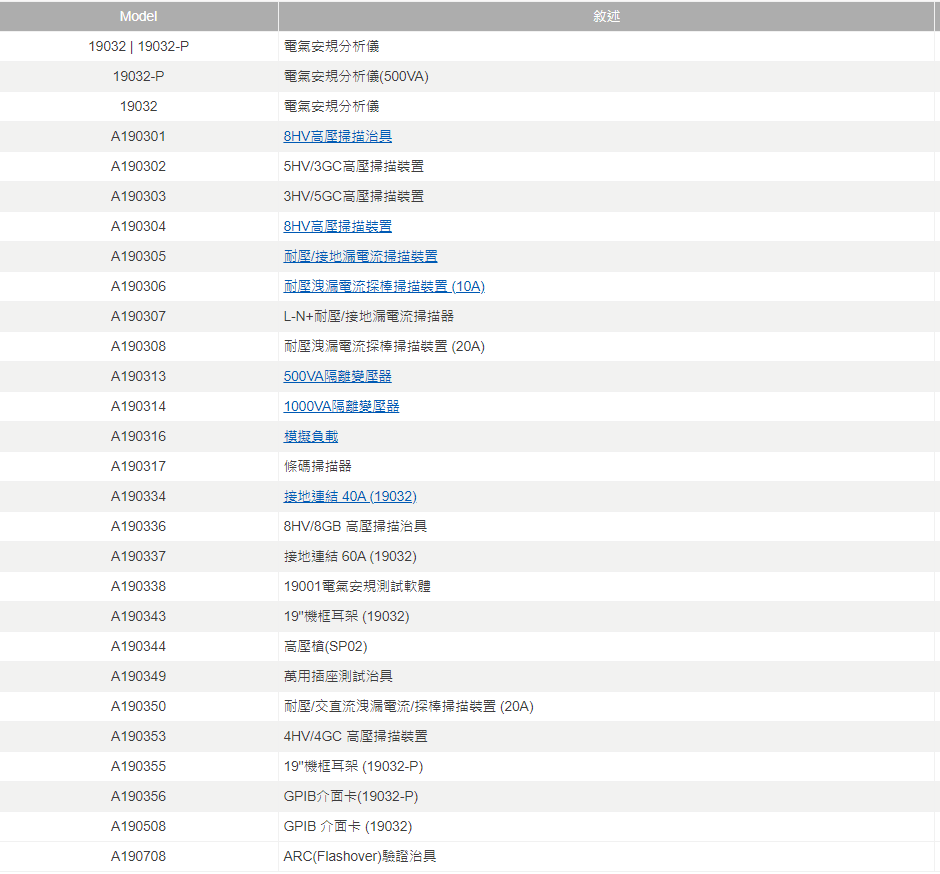Click model cell A190355

[x=138, y=765]
